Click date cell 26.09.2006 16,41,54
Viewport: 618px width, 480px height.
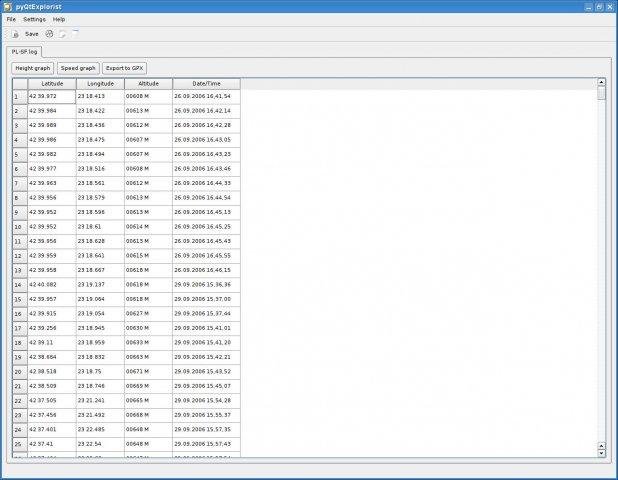[x=206, y=97]
